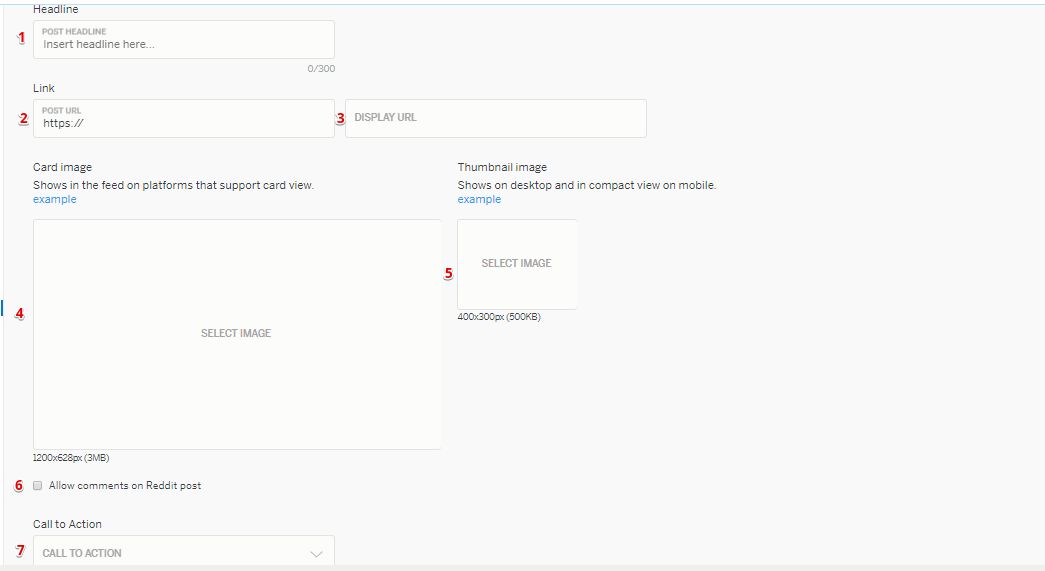1045x571 pixels.
Task: Click the CALL TO ACTION placeholder text
Action: (82, 553)
